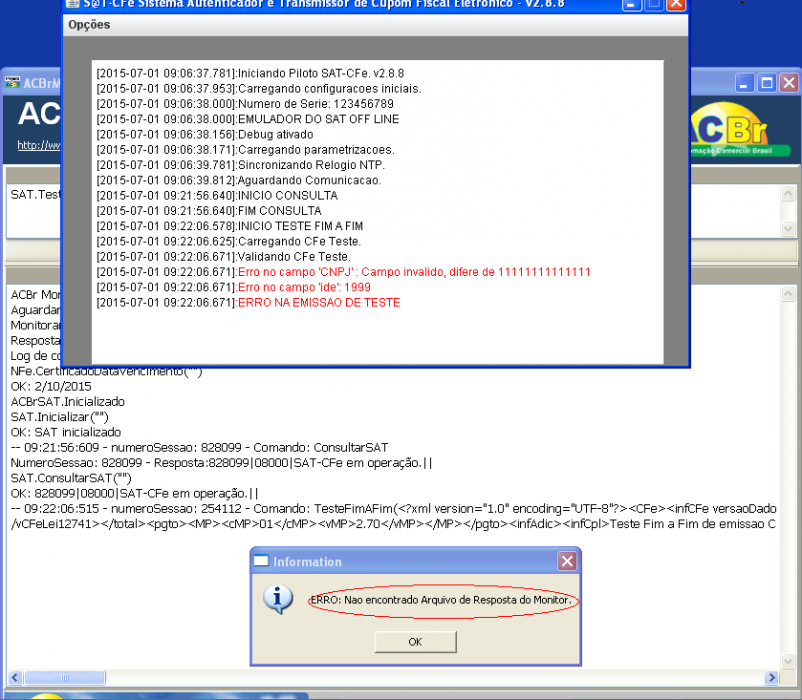Click the horizontal scrollbar left arrow
This screenshot has height=700, width=802.
[15, 678]
